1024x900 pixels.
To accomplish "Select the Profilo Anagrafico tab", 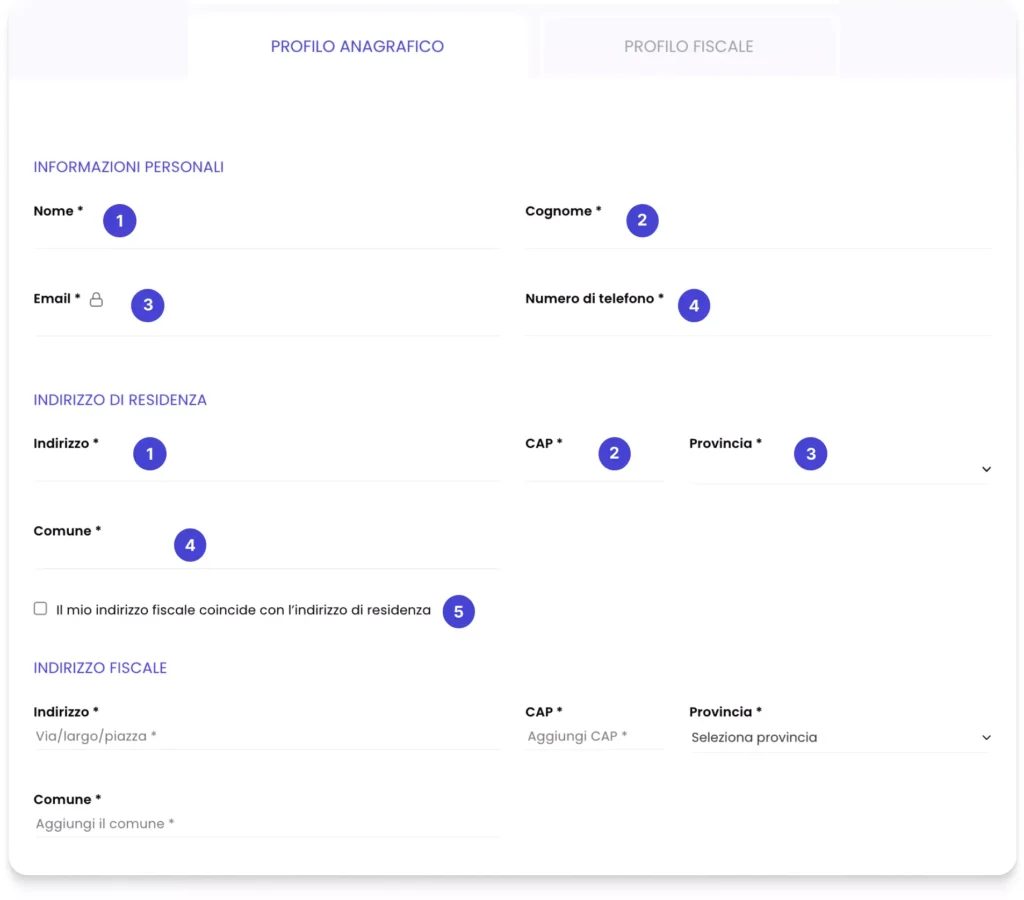I will (x=357, y=46).
